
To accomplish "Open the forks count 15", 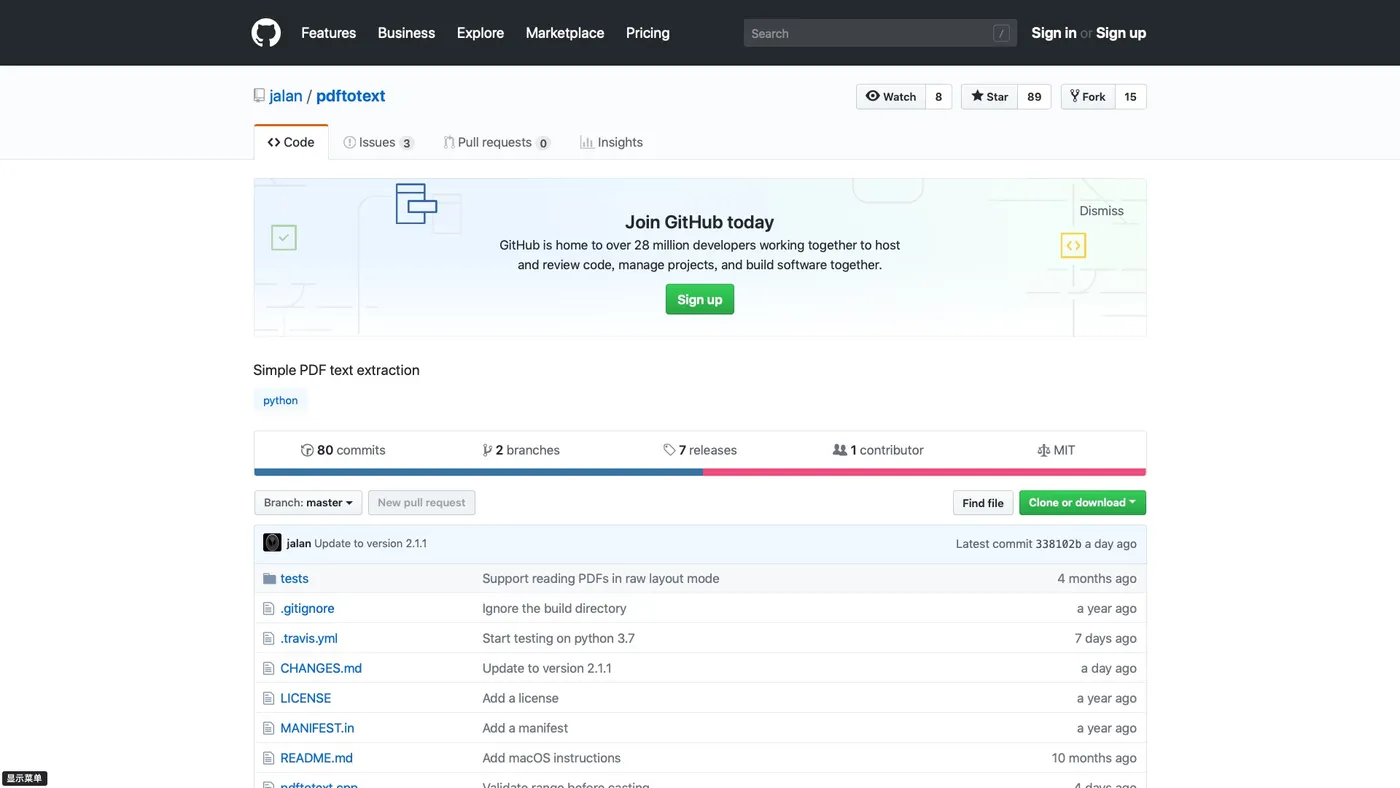I will click(1130, 97).
